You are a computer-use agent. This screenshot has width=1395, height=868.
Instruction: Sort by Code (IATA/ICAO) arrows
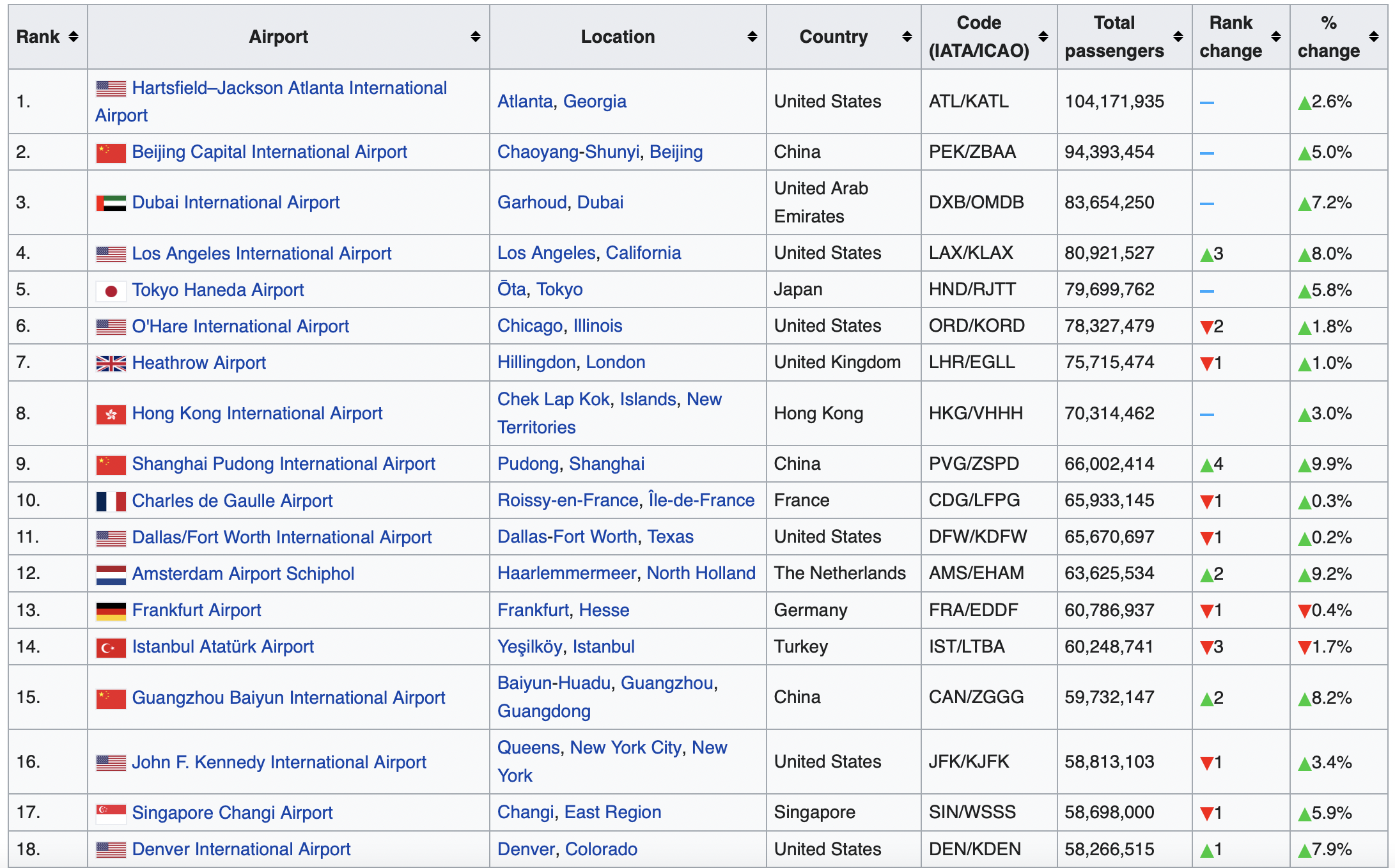click(x=1043, y=37)
